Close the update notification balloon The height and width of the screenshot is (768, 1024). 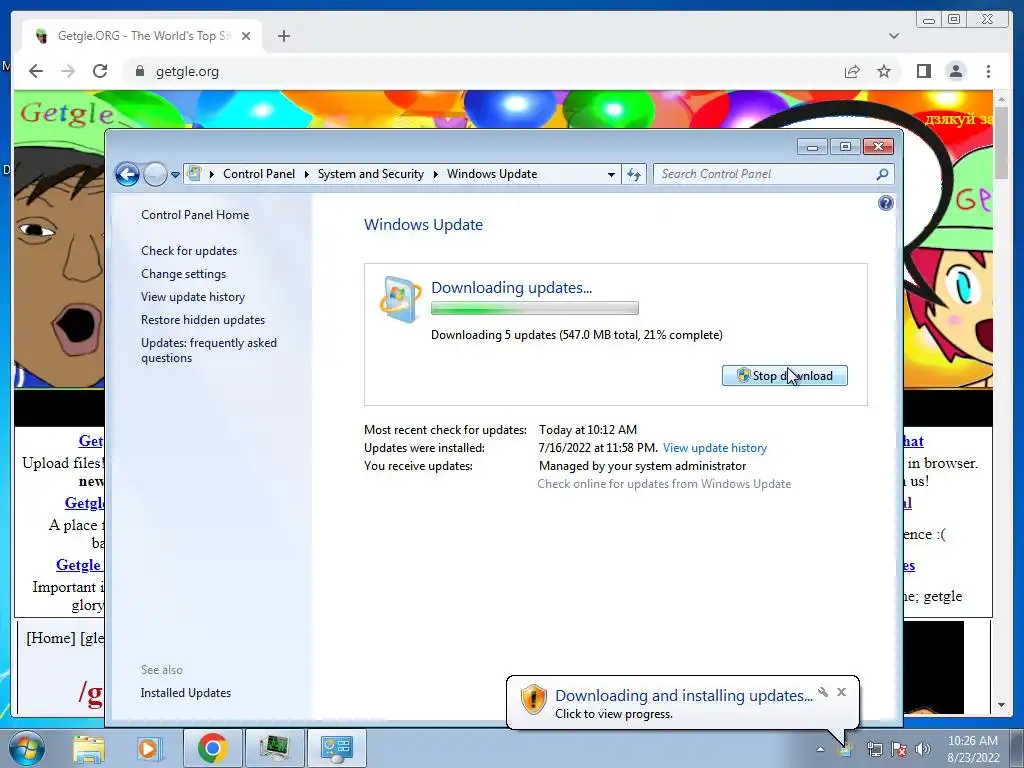click(841, 692)
